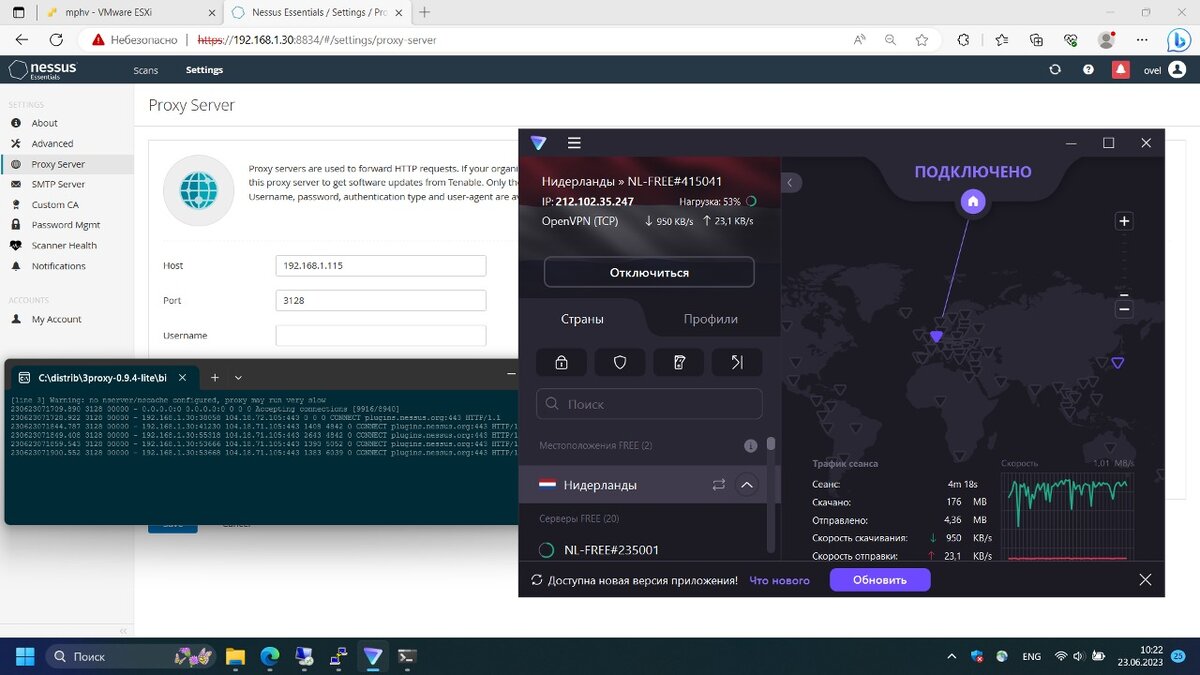Image resolution: width=1200 pixels, height=675 pixels.
Task: Click the browser zoom magnifier icon
Action: click(x=890, y=40)
